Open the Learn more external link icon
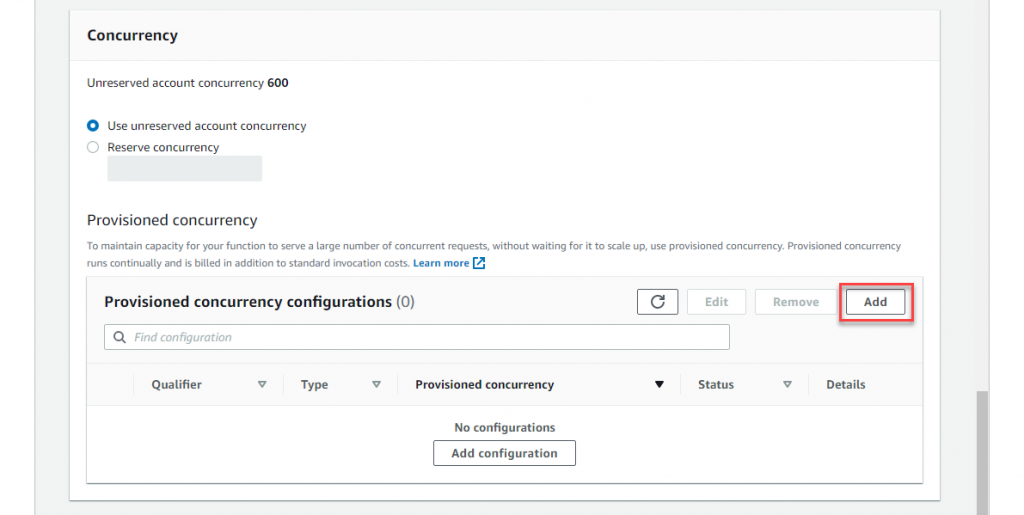This screenshot has width=1024, height=515. [479, 263]
